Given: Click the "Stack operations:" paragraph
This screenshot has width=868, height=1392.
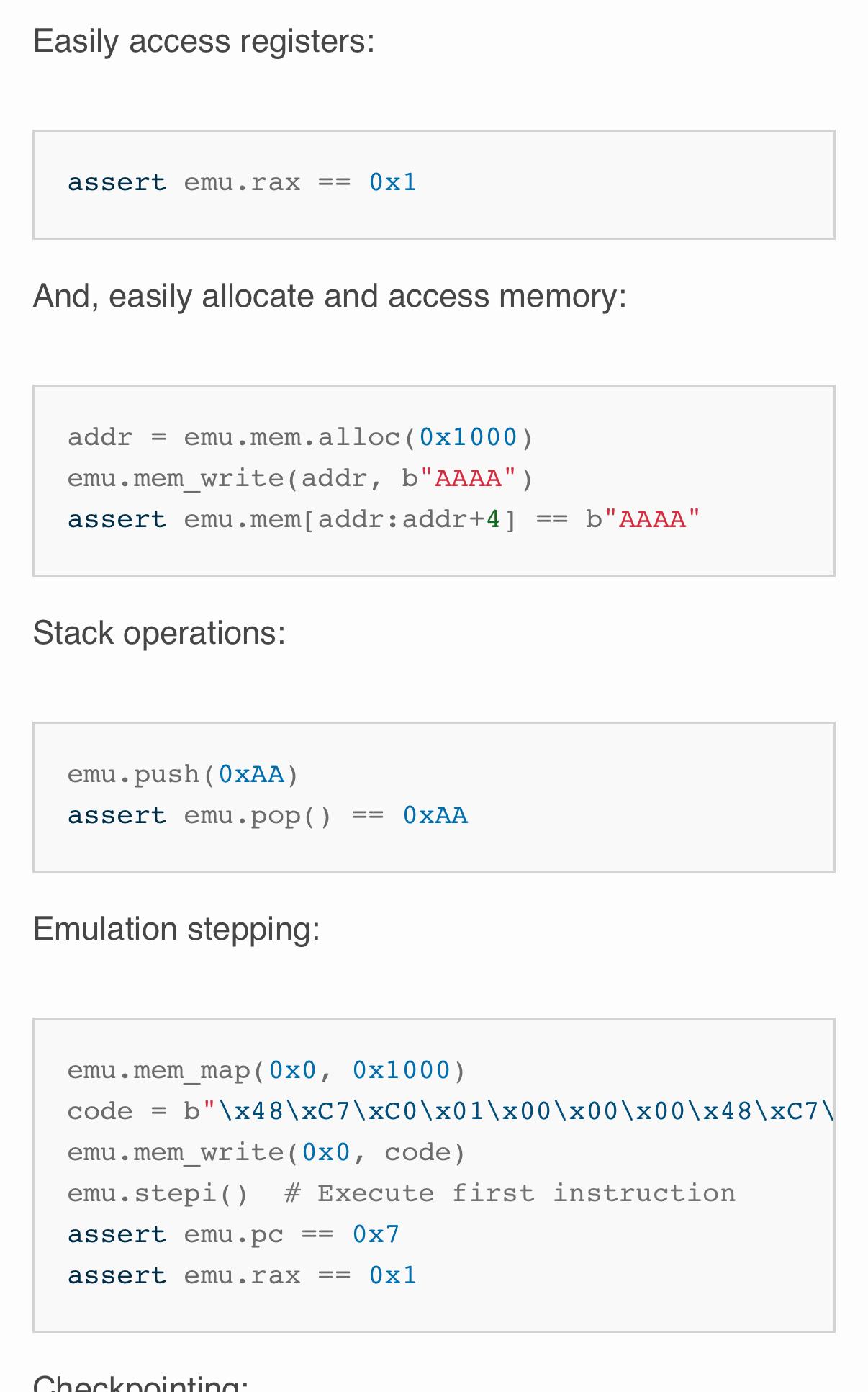Looking at the screenshot, I should [x=159, y=634].
